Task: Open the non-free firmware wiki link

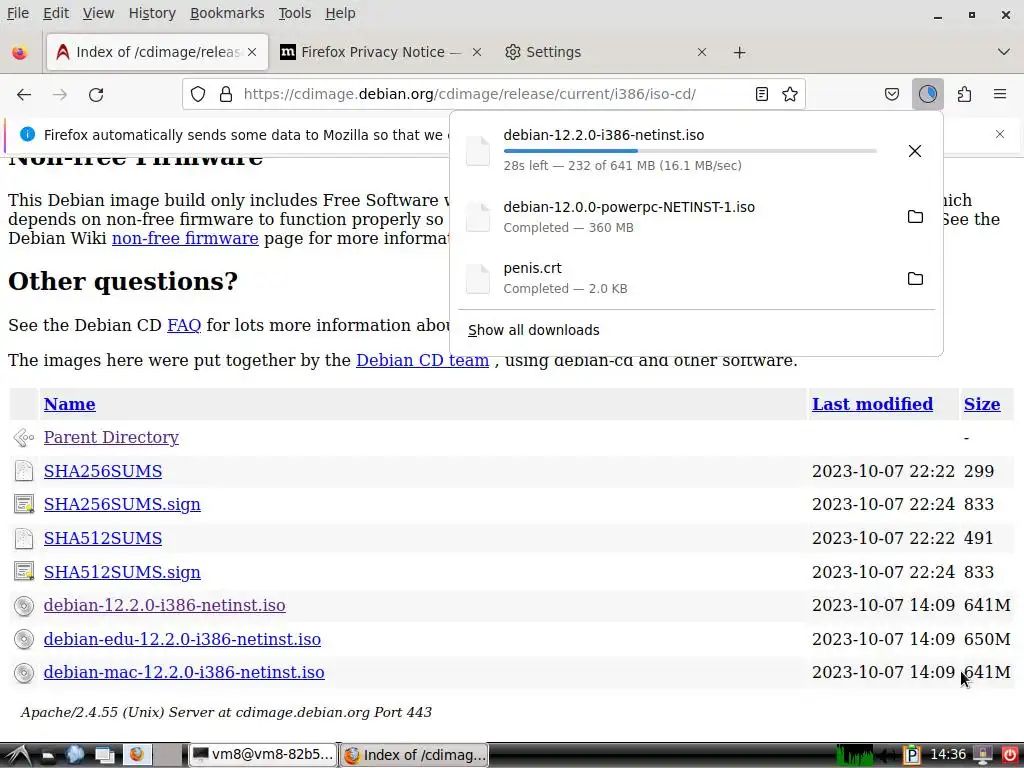Action: coord(185,238)
